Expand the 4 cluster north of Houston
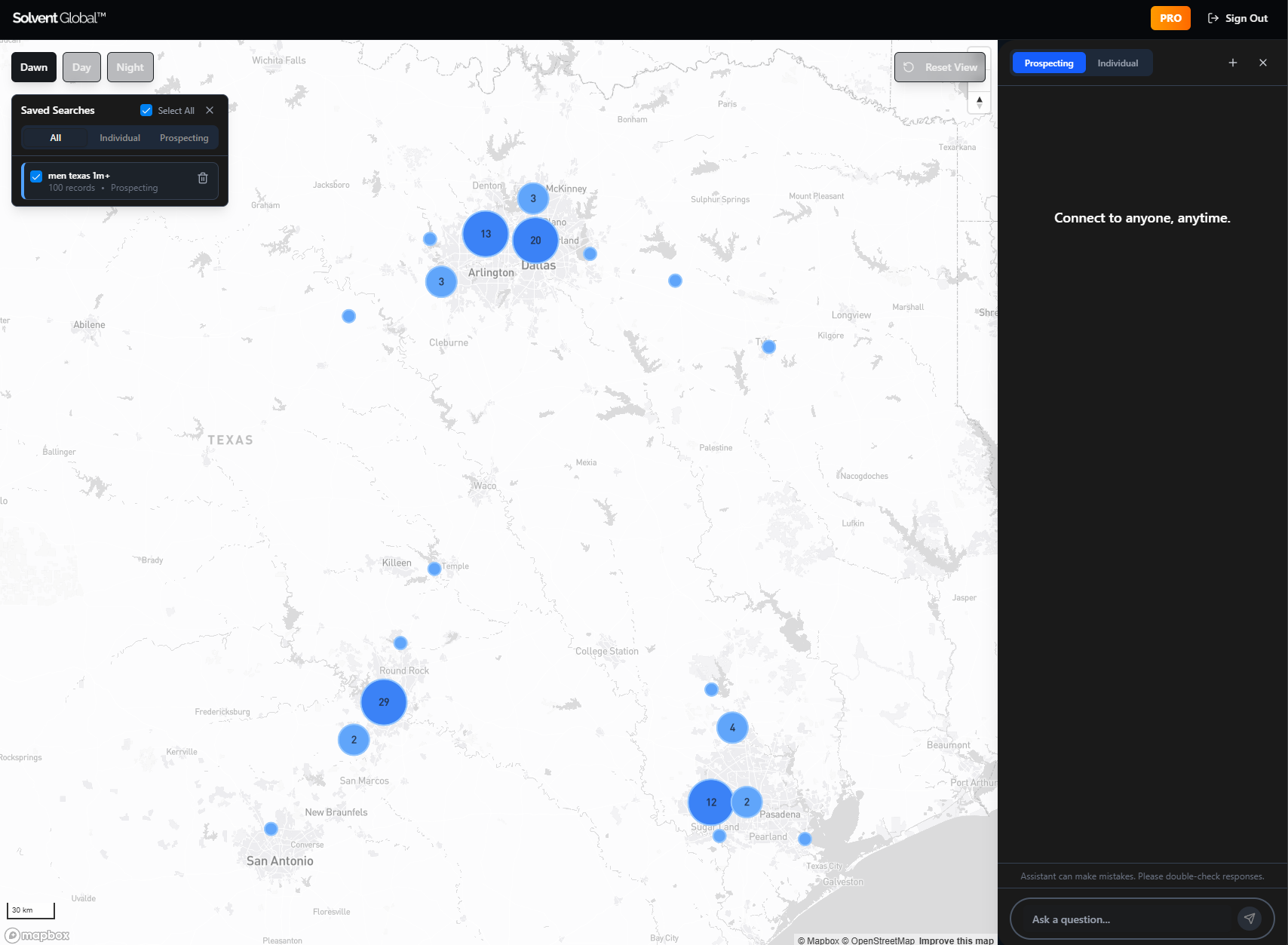 click(x=732, y=728)
